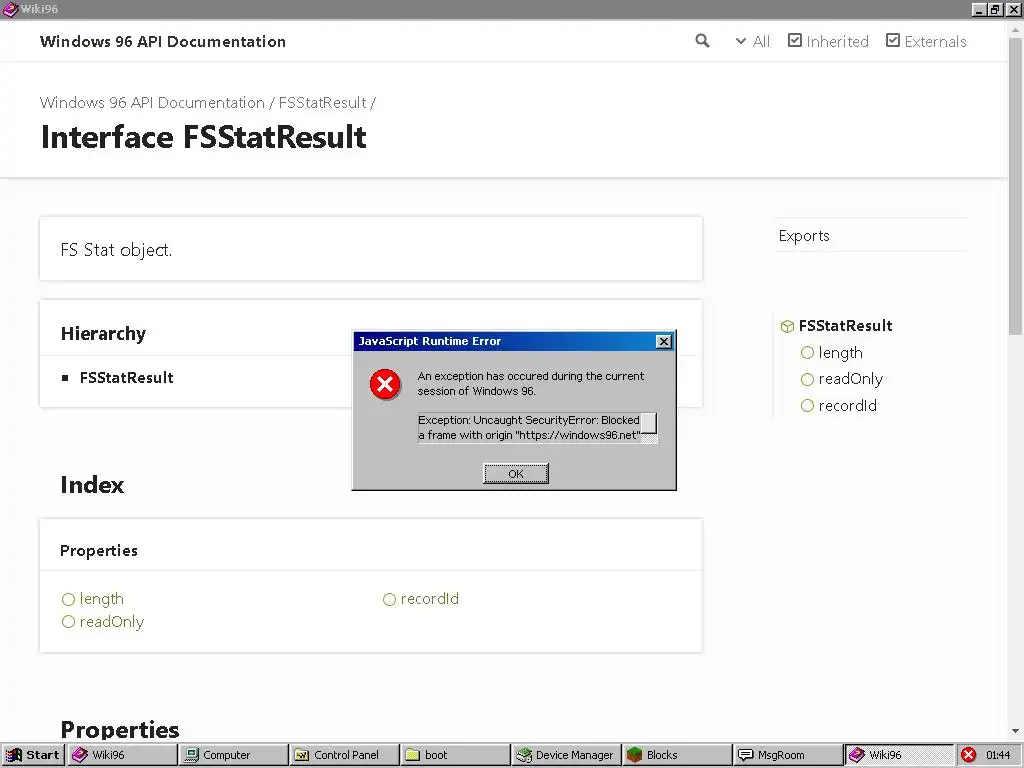Screen dimensions: 1024x768
Task: Toggle the Inherited checkbox
Action: point(828,41)
